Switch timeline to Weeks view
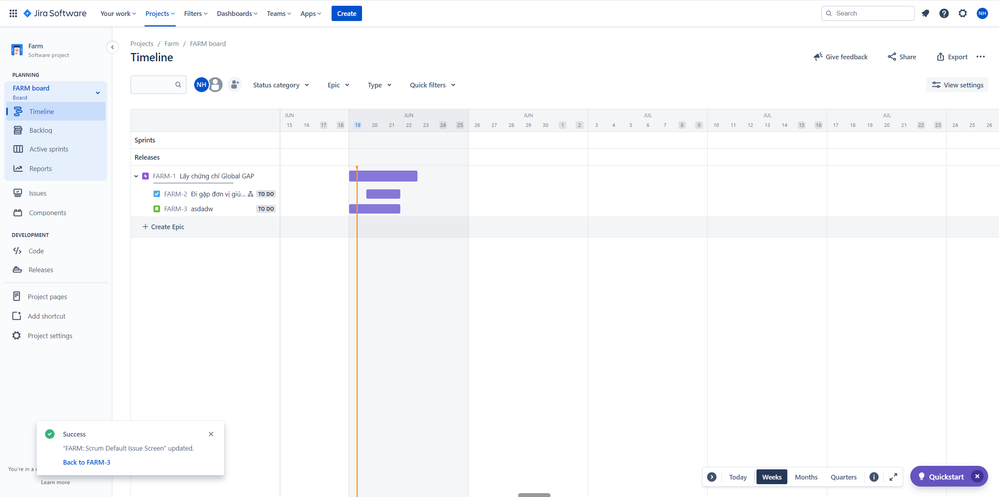 coord(772,477)
